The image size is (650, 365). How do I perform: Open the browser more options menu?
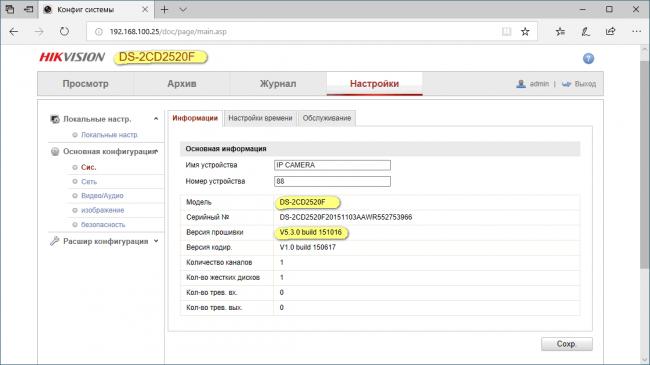click(x=636, y=32)
